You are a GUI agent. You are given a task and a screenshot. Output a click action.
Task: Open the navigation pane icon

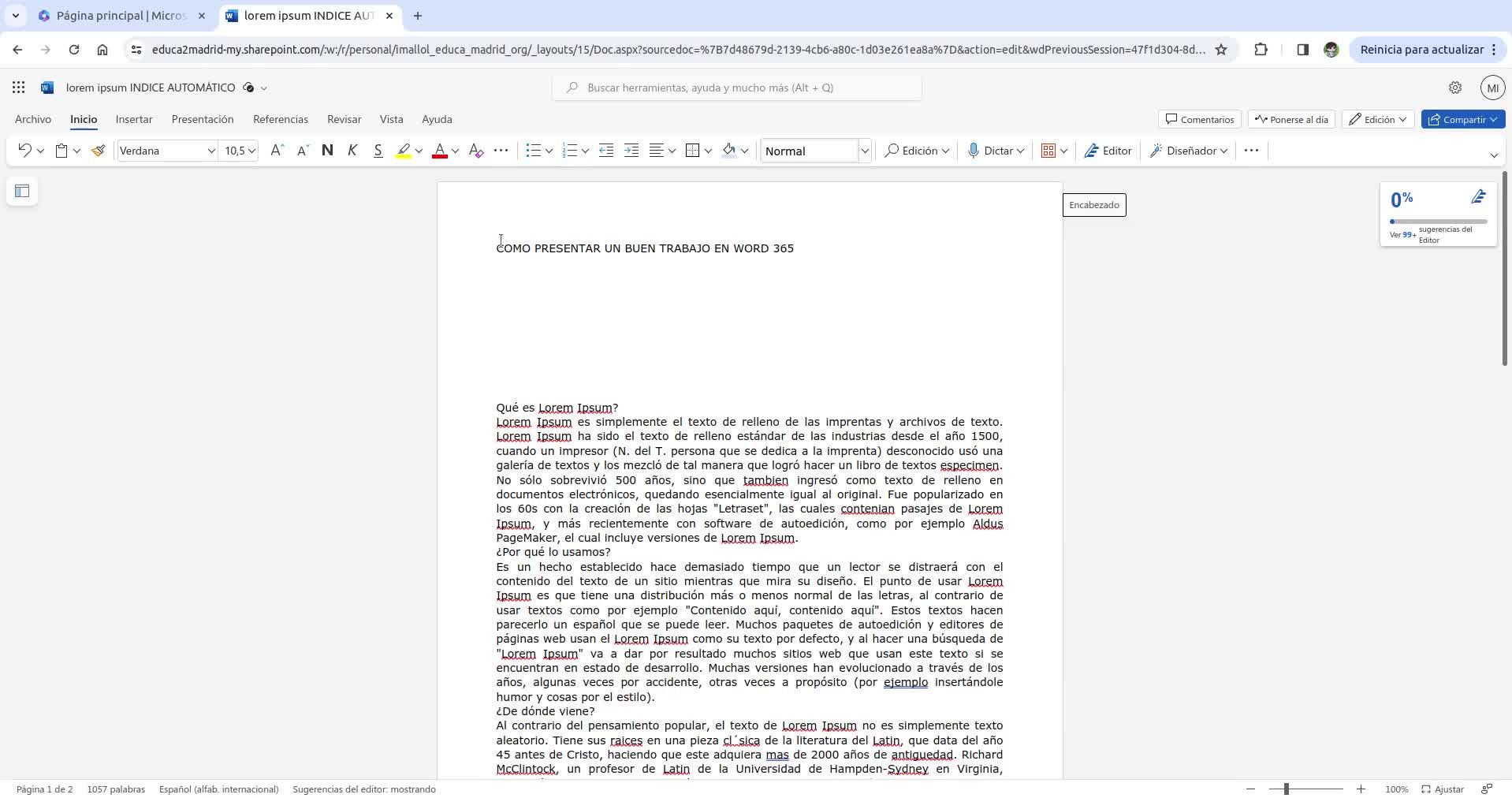[22, 191]
